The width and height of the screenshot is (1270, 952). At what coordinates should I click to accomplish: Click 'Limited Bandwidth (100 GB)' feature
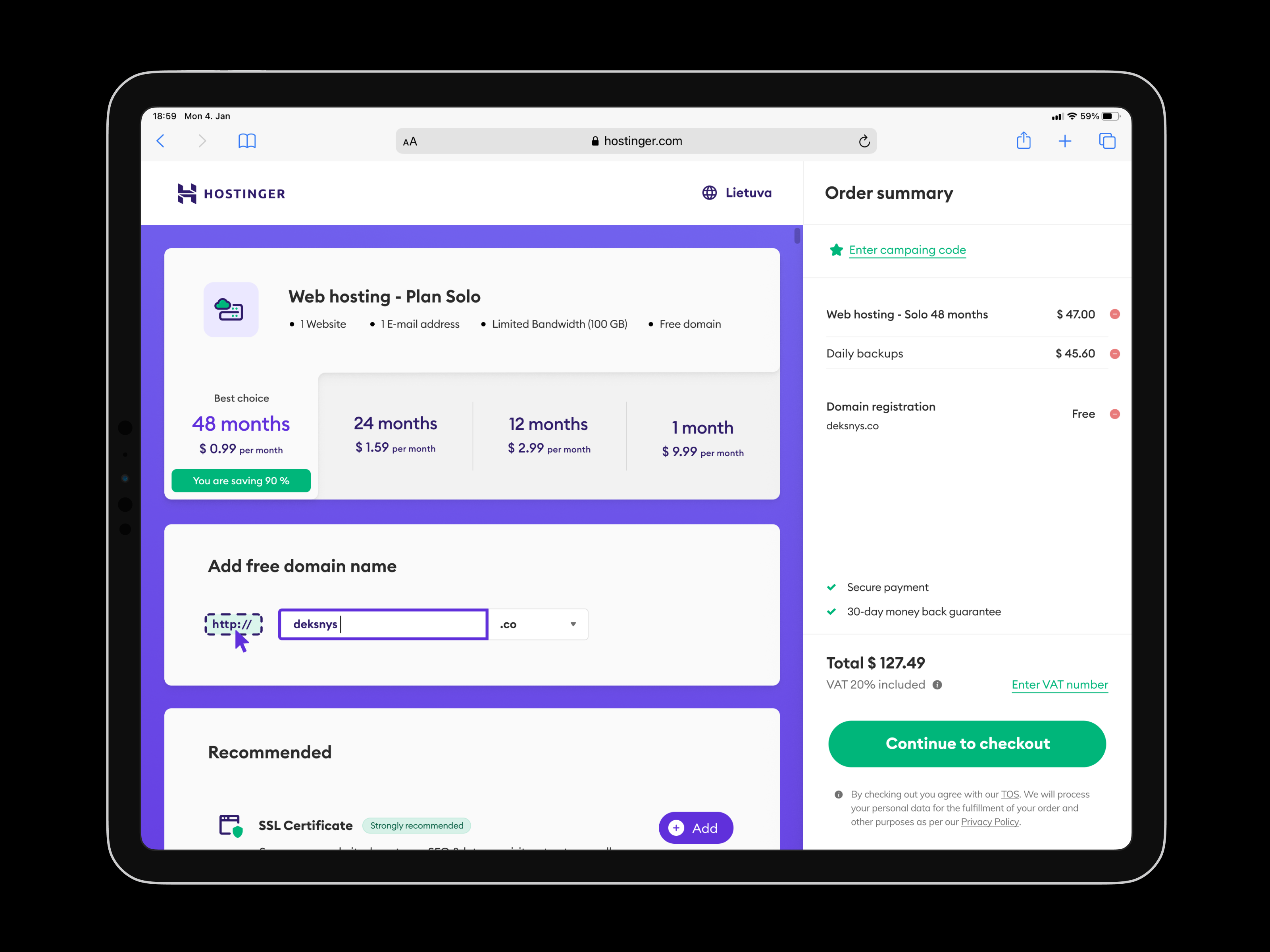coord(559,324)
